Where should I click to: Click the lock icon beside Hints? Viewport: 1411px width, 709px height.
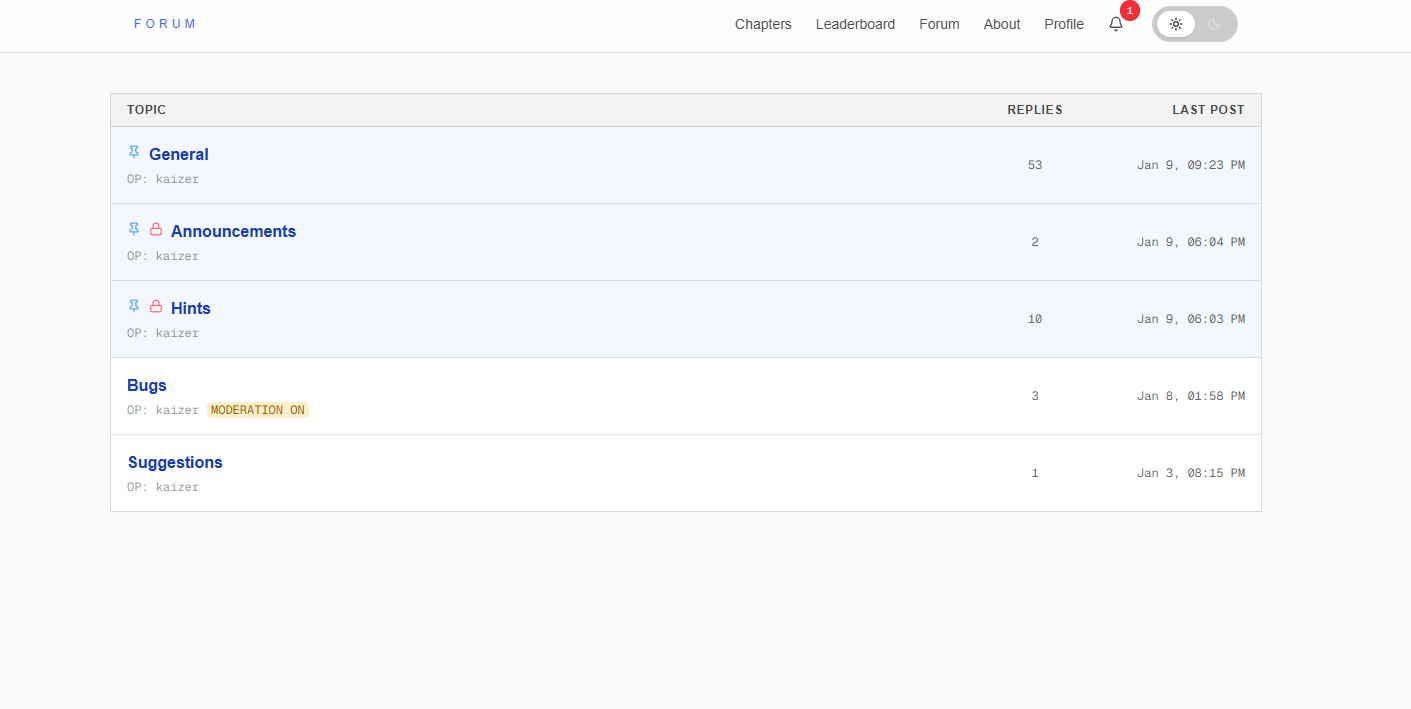tap(156, 306)
